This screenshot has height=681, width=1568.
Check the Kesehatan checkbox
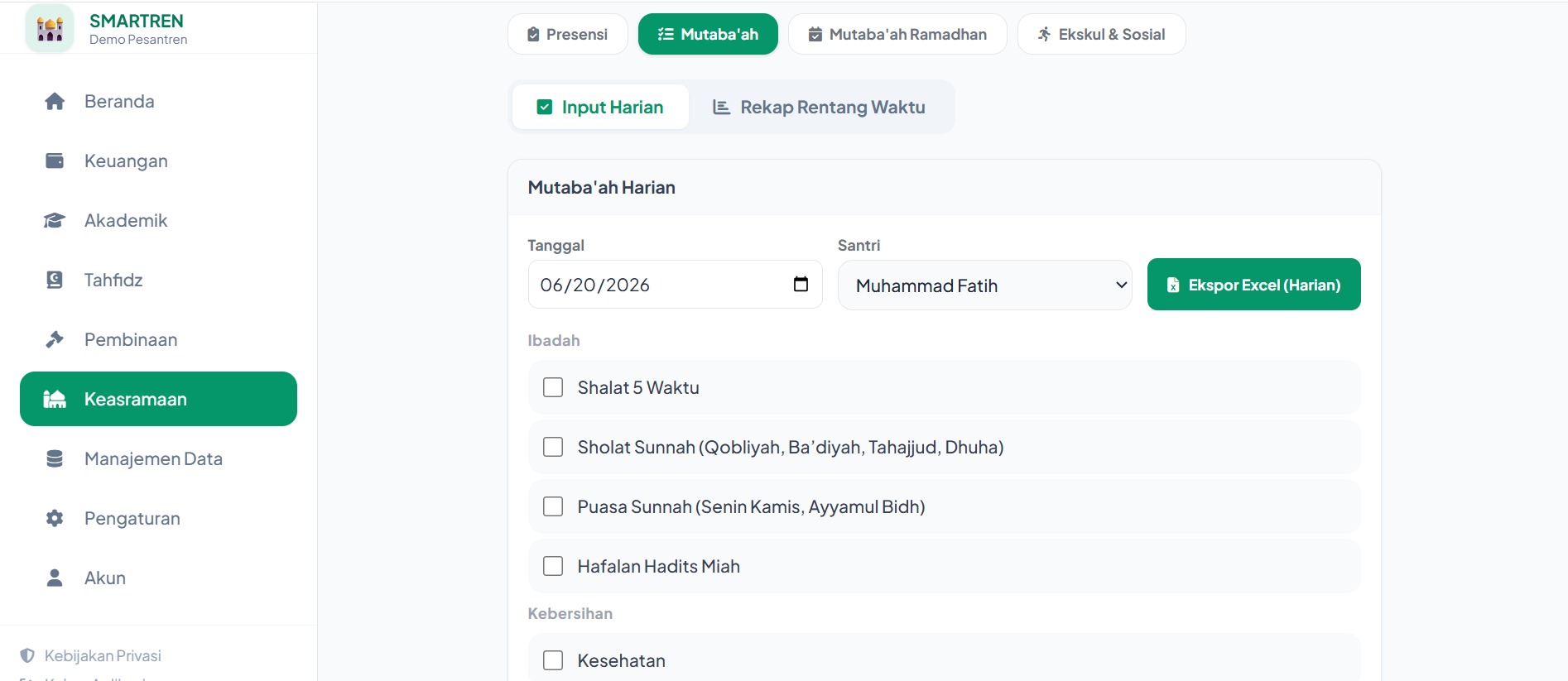(x=553, y=660)
